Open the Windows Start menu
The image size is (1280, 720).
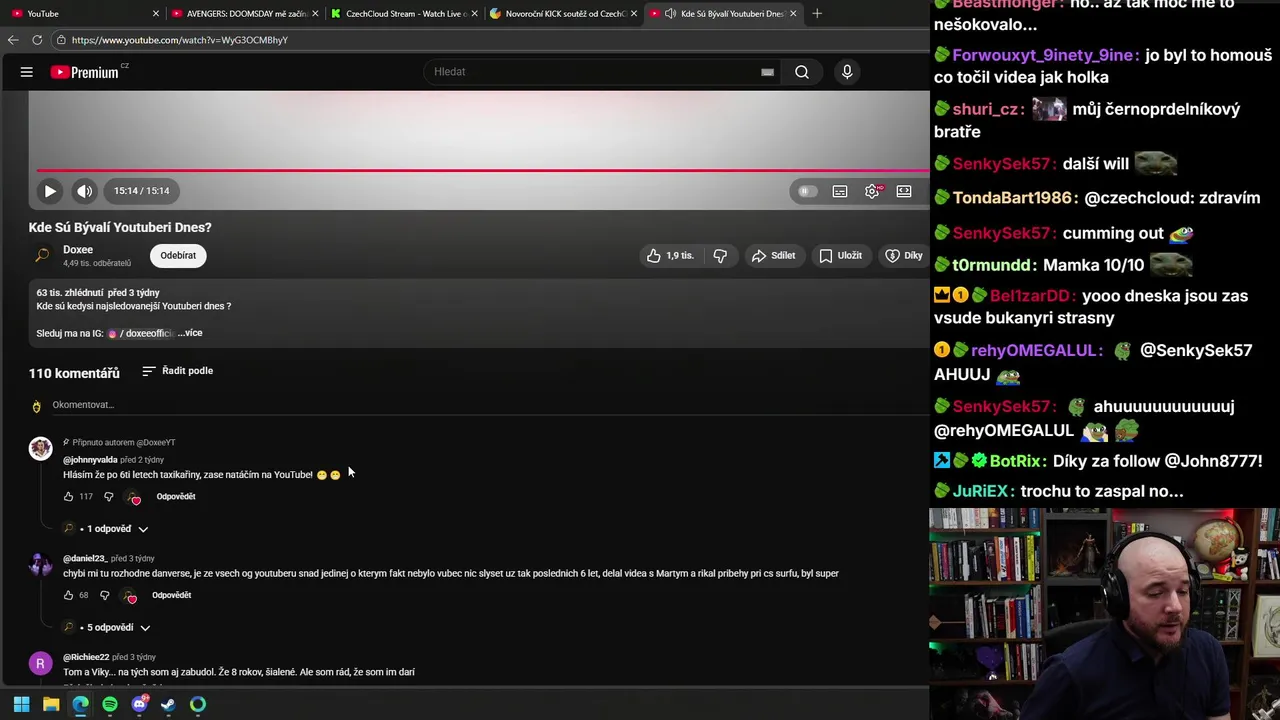point(21,704)
